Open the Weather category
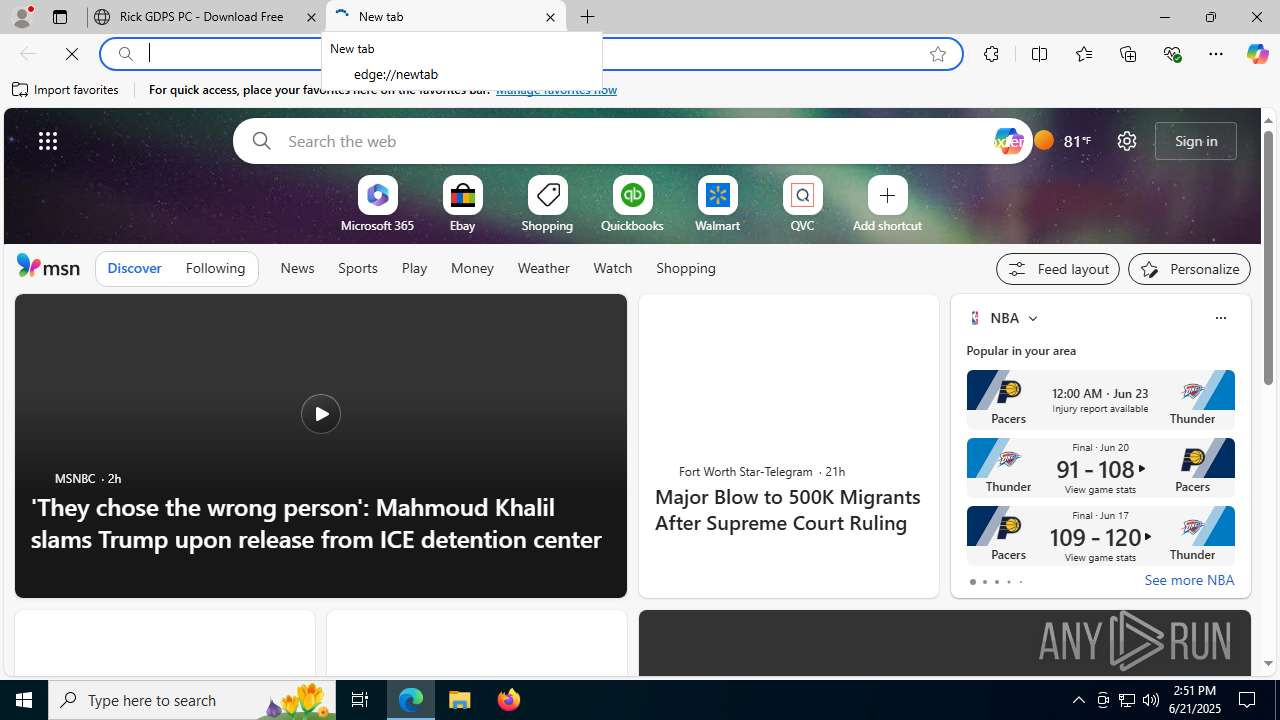Image resolution: width=1280 pixels, height=720 pixels. point(543,268)
